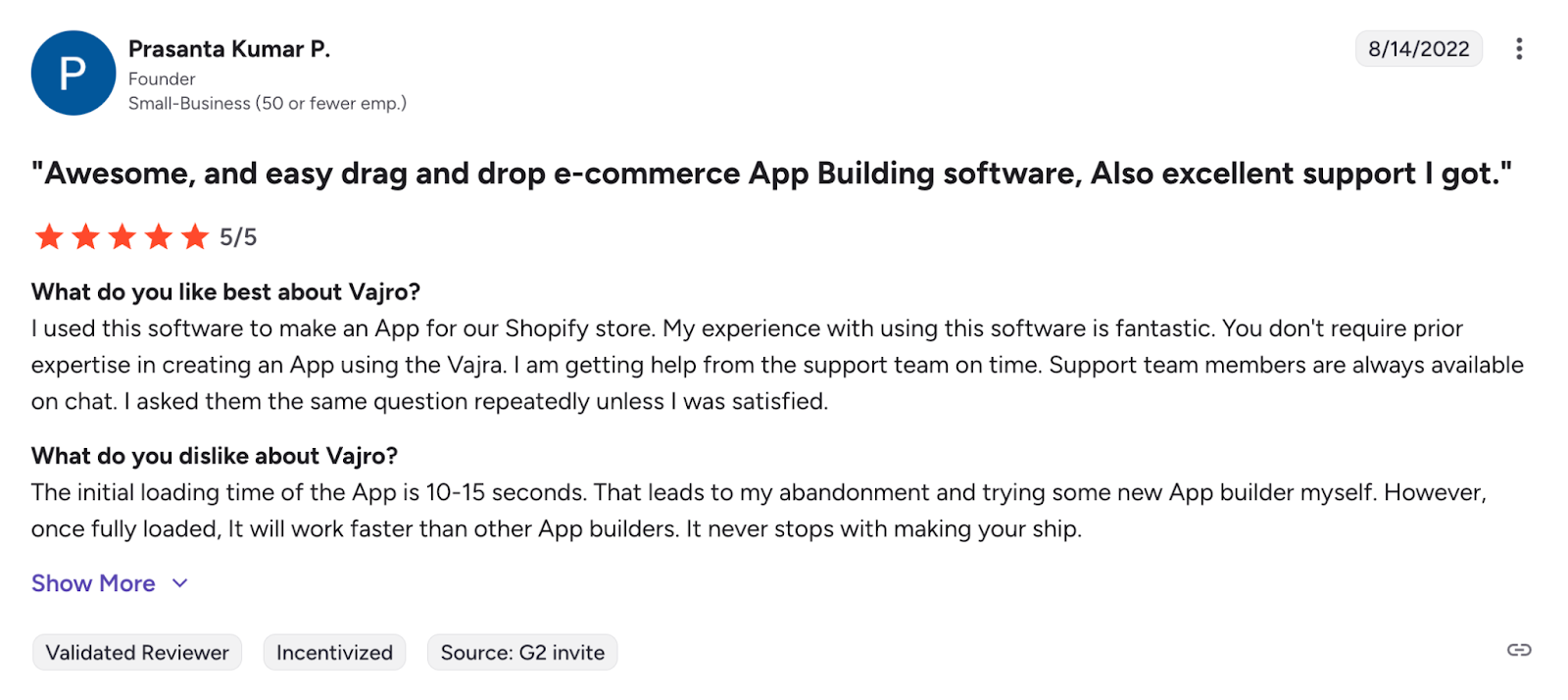Click the fourth star of the rating
The image size is (1568, 700).
click(x=158, y=236)
